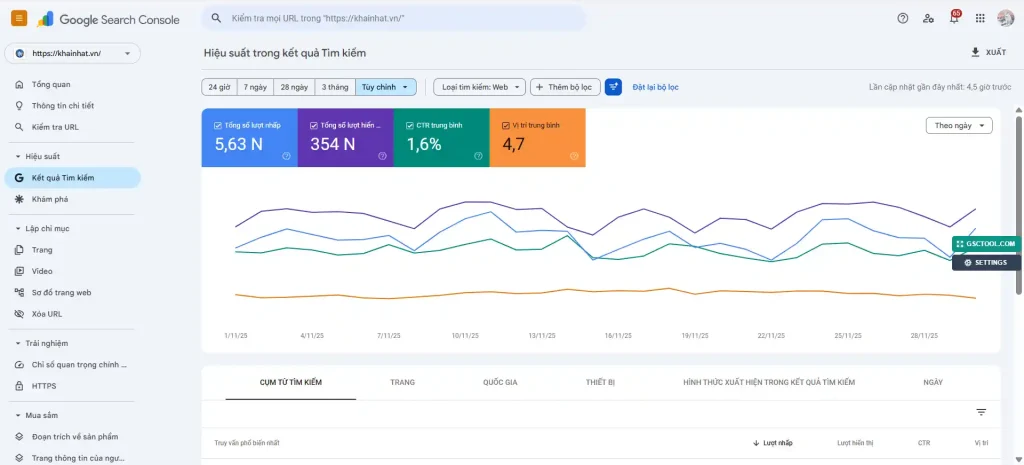Screen dimensions: 1024x465
Task: Collapse the Mua sắm sidebar section
Action: tap(18, 415)
